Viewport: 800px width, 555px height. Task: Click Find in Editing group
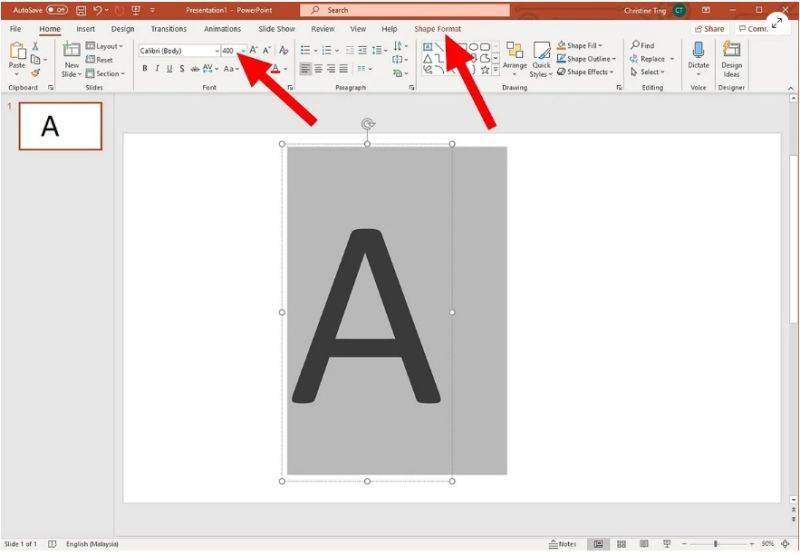643,45
